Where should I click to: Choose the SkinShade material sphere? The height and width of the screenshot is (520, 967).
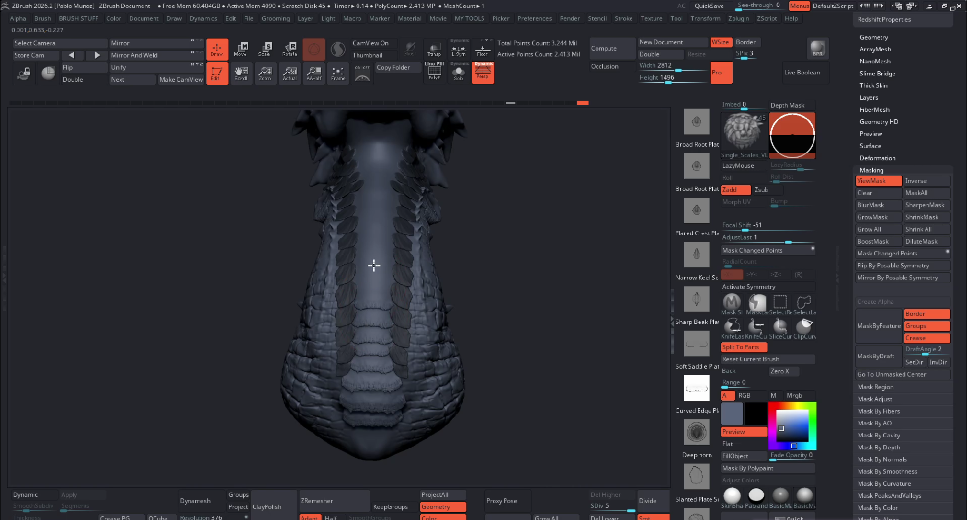tap(732, 495)
